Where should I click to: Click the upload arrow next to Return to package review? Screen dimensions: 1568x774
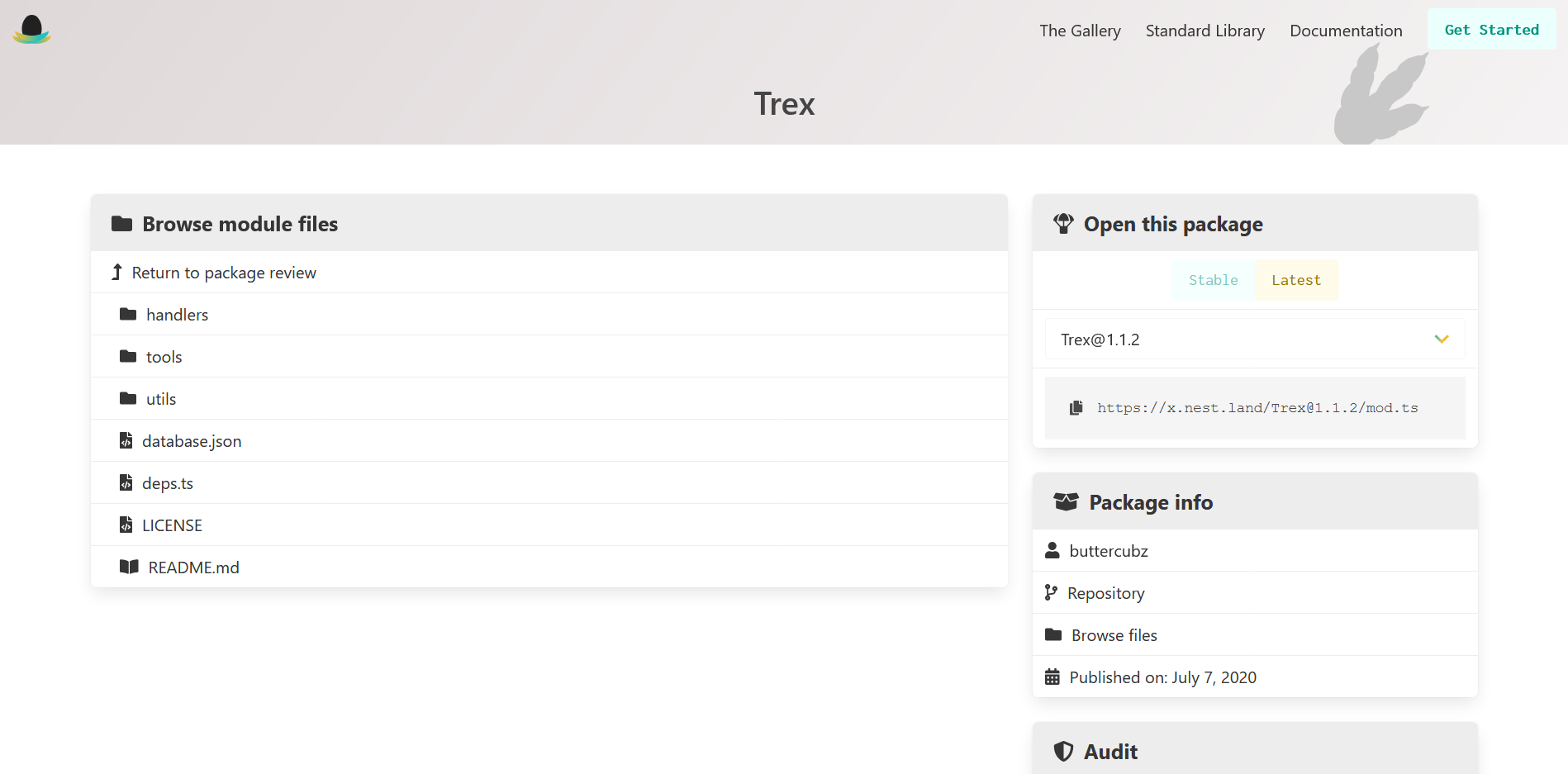coord(116,272)
